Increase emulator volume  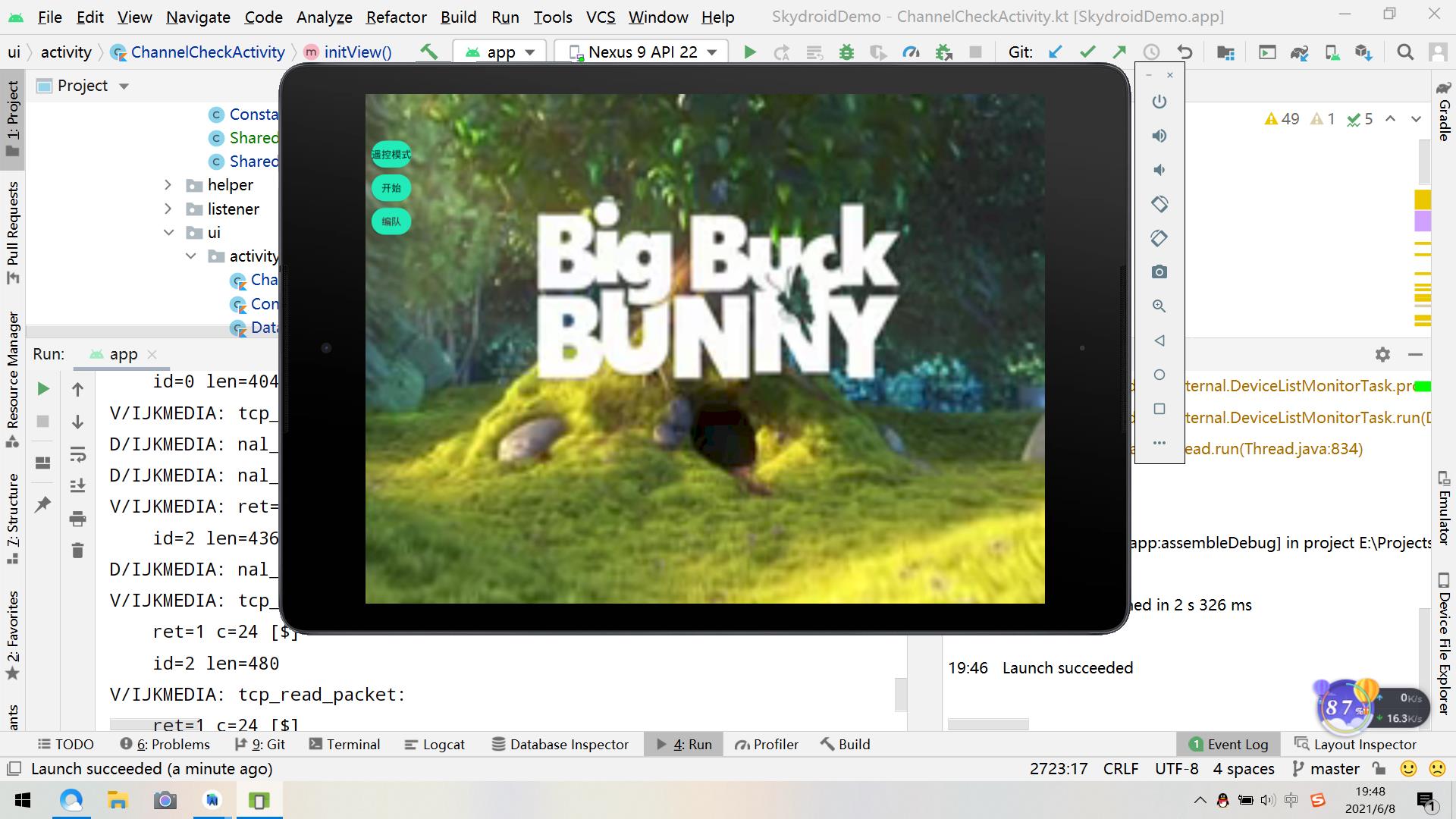point(1159,136)
